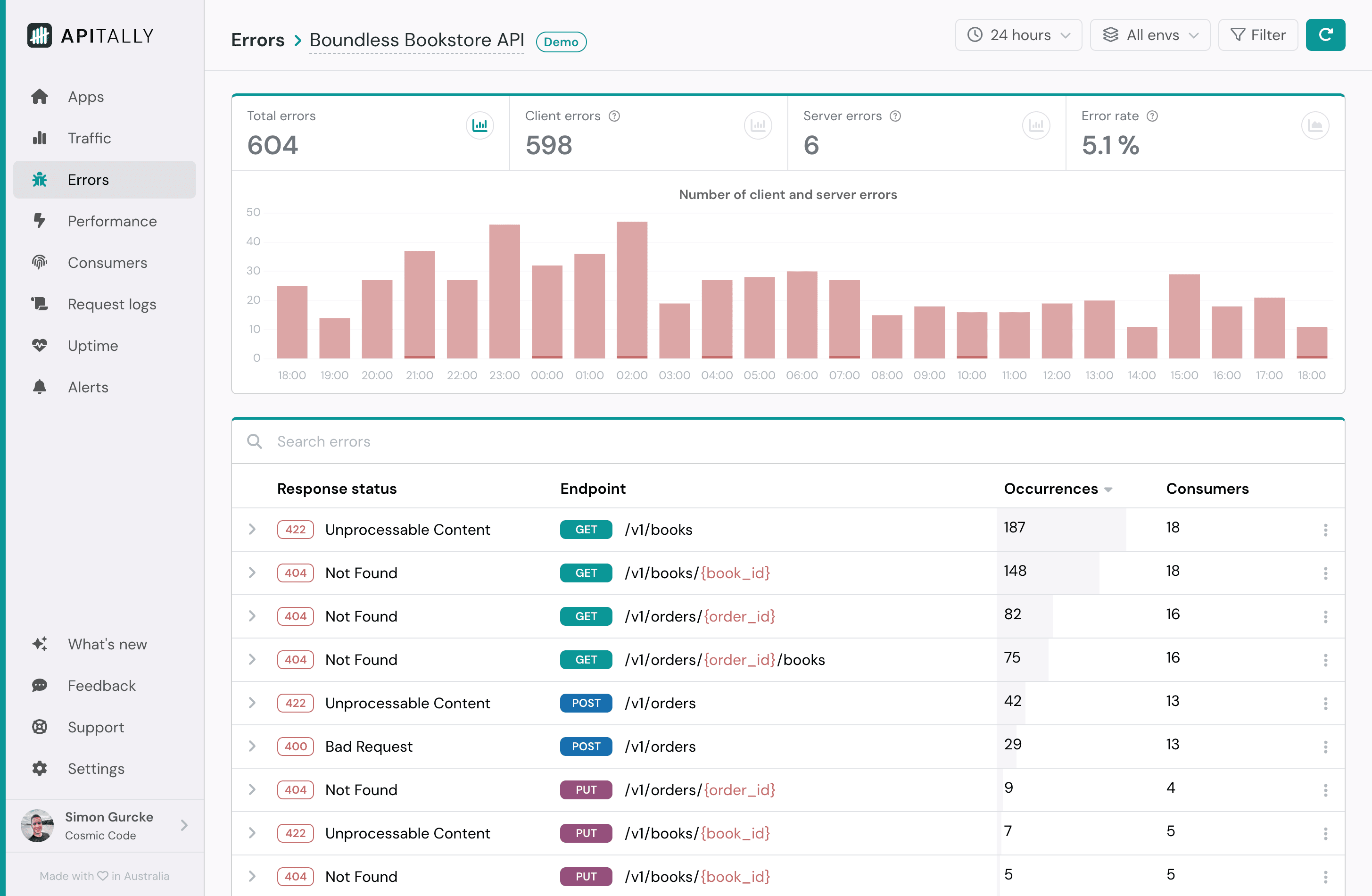Click the Search errors field
This screenshot has width=1372, height=896.
point(788,442)
